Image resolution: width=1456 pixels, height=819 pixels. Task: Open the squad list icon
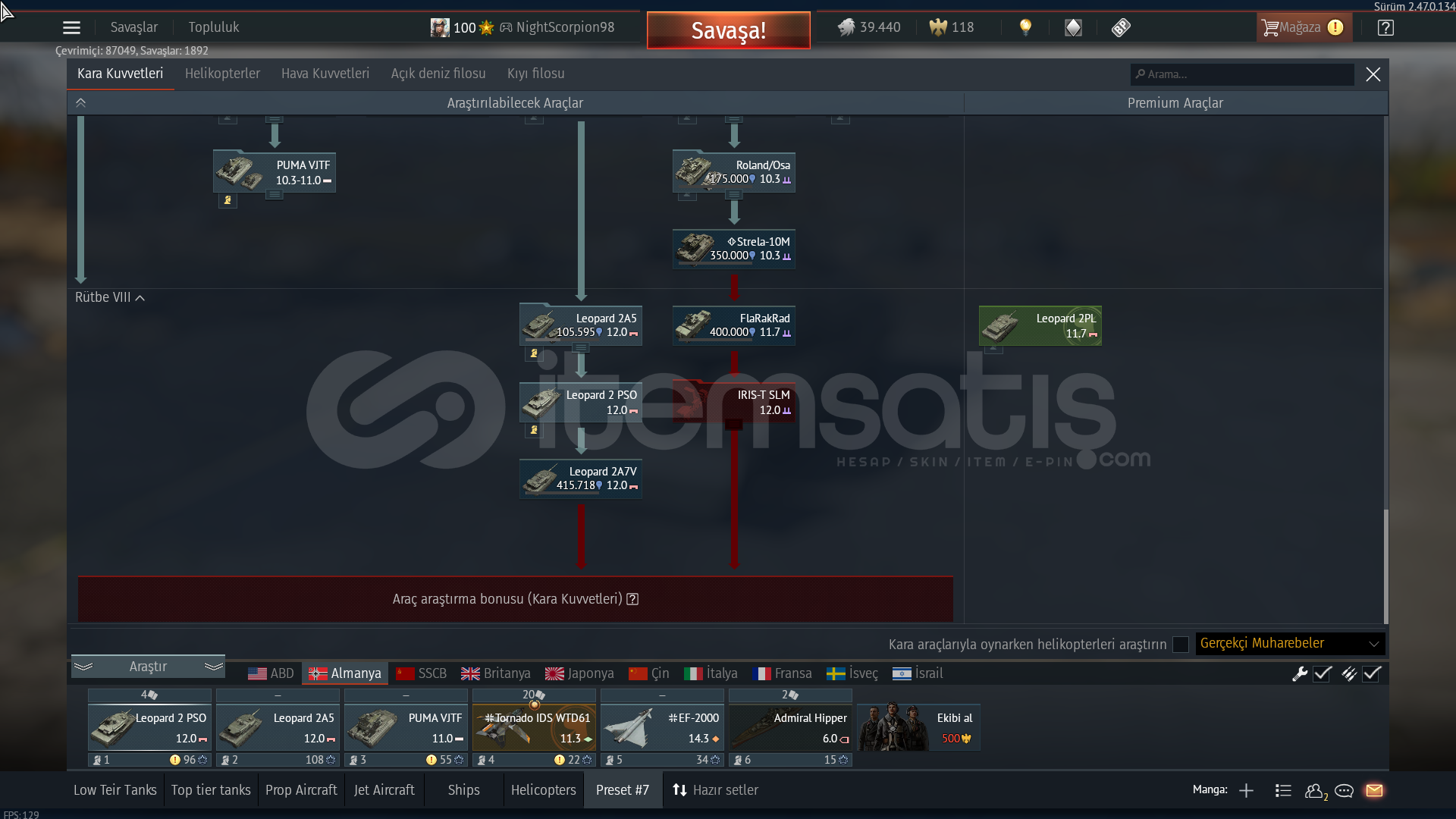(x=1283, y=791)
